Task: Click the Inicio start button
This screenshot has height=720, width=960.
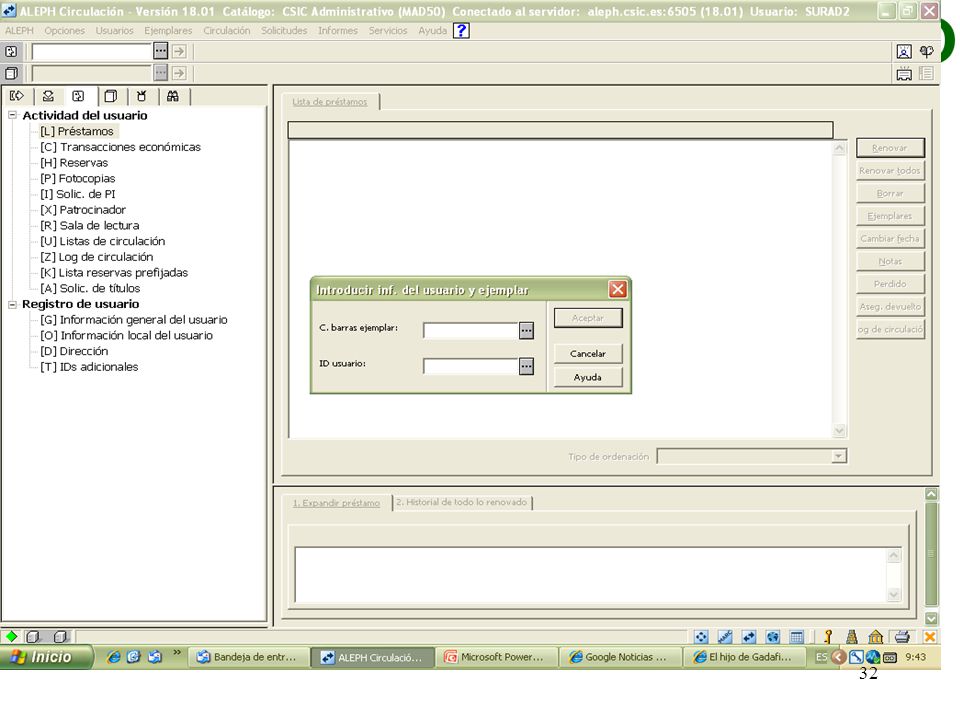Action: 45,657
